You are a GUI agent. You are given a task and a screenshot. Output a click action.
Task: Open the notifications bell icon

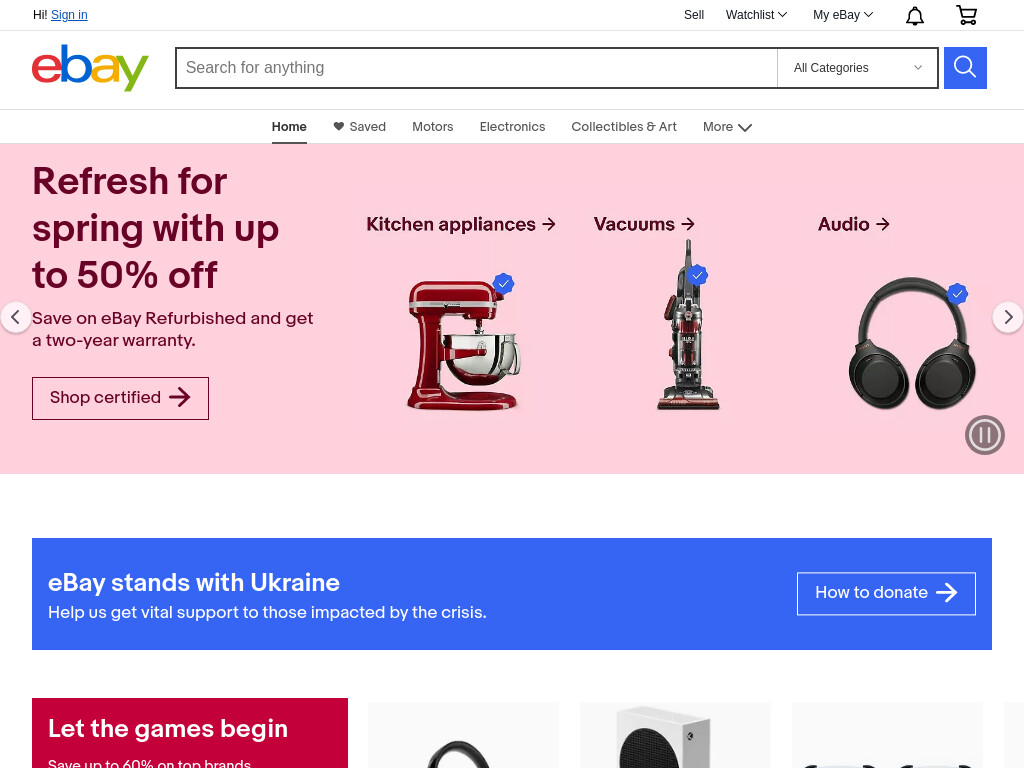914,15
